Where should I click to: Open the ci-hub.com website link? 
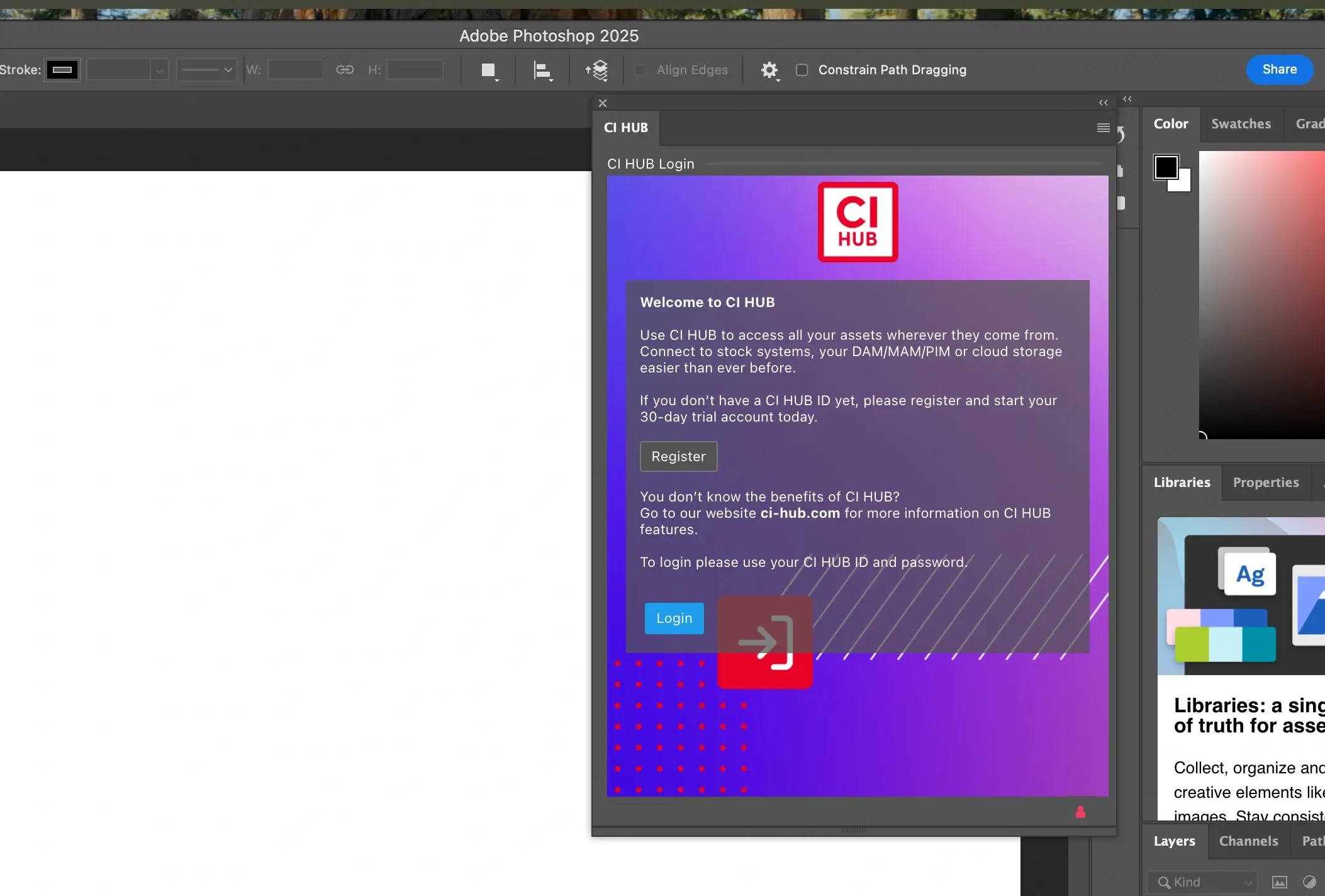tap(800, 513)
